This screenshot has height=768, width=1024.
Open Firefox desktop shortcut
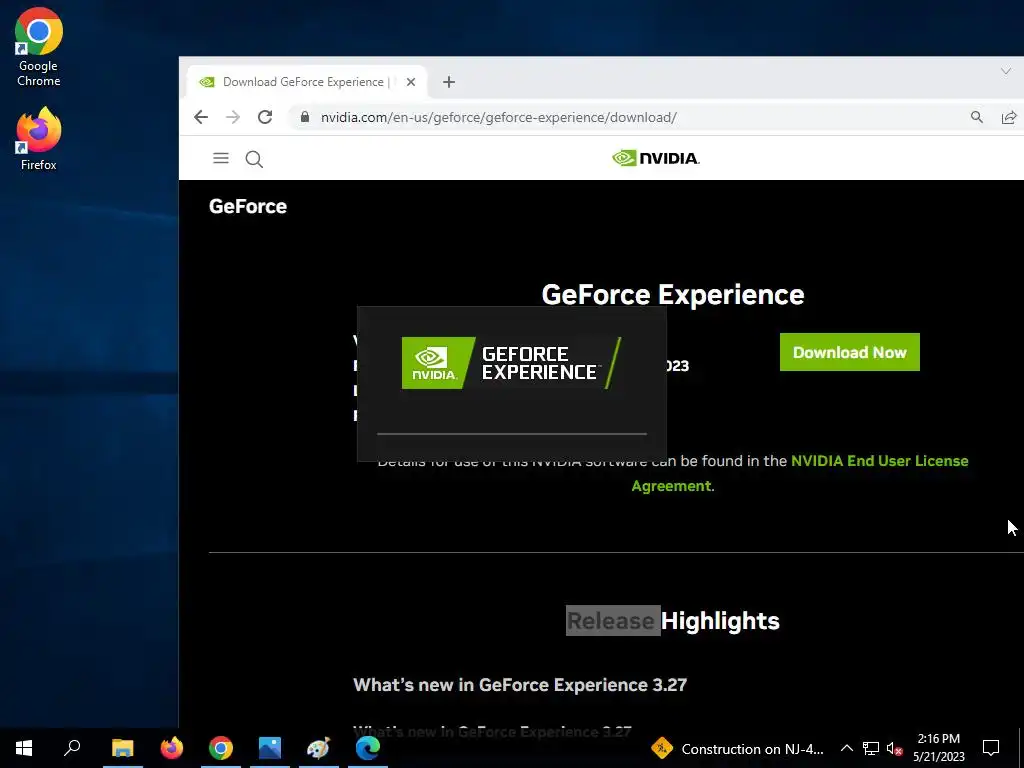tap(39, 139)
